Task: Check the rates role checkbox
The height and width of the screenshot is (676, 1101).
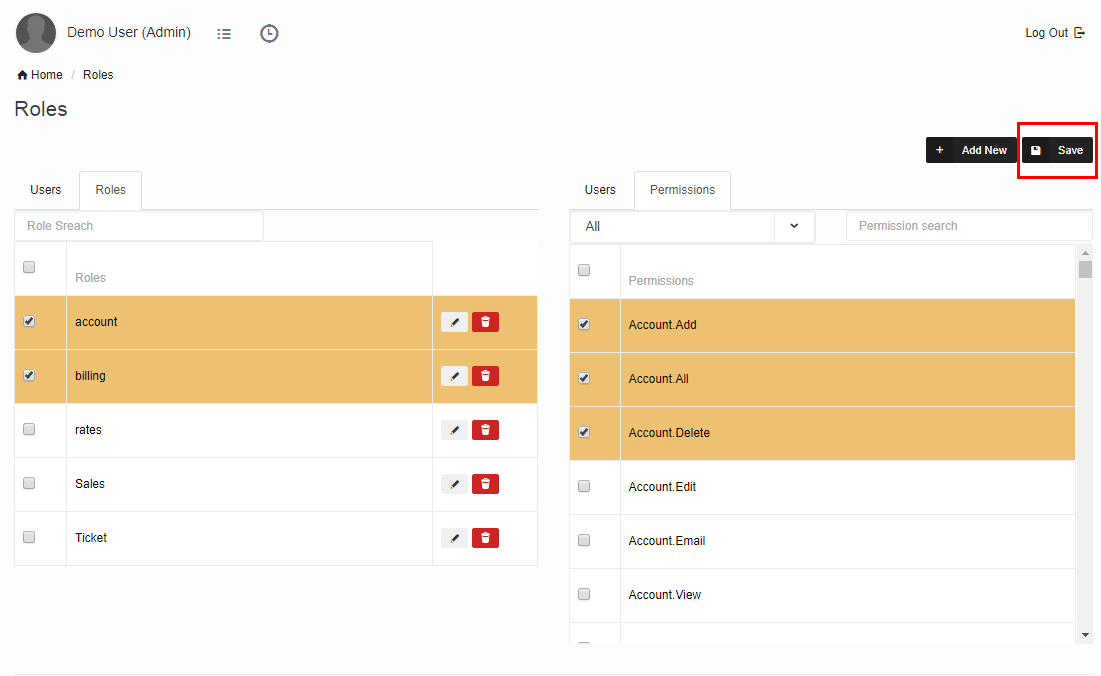Action: pos(29,429)
